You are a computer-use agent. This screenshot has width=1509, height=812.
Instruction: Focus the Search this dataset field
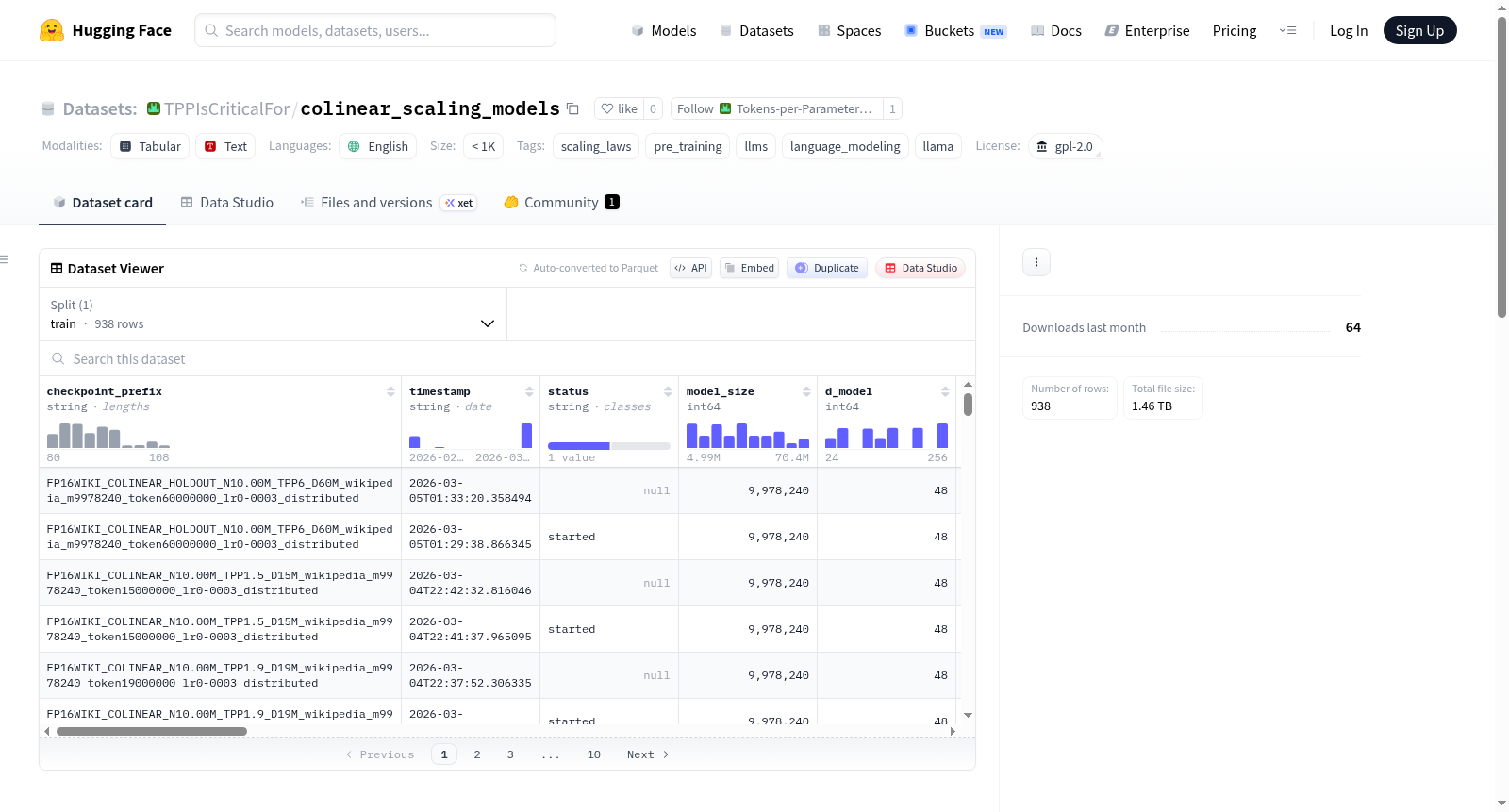[507, 358]
